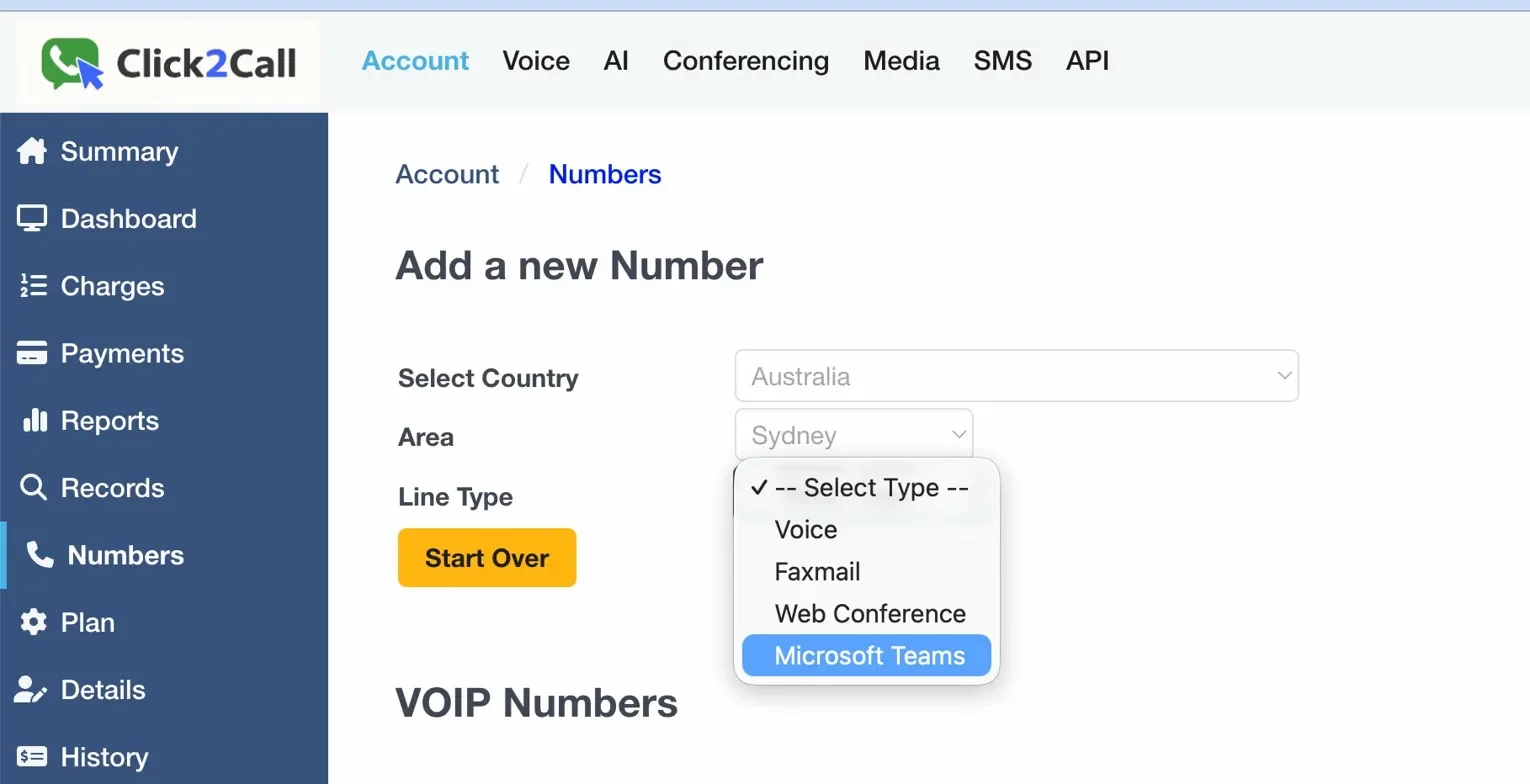Click the Account breadcrumb link

click(x=447, y=174)
